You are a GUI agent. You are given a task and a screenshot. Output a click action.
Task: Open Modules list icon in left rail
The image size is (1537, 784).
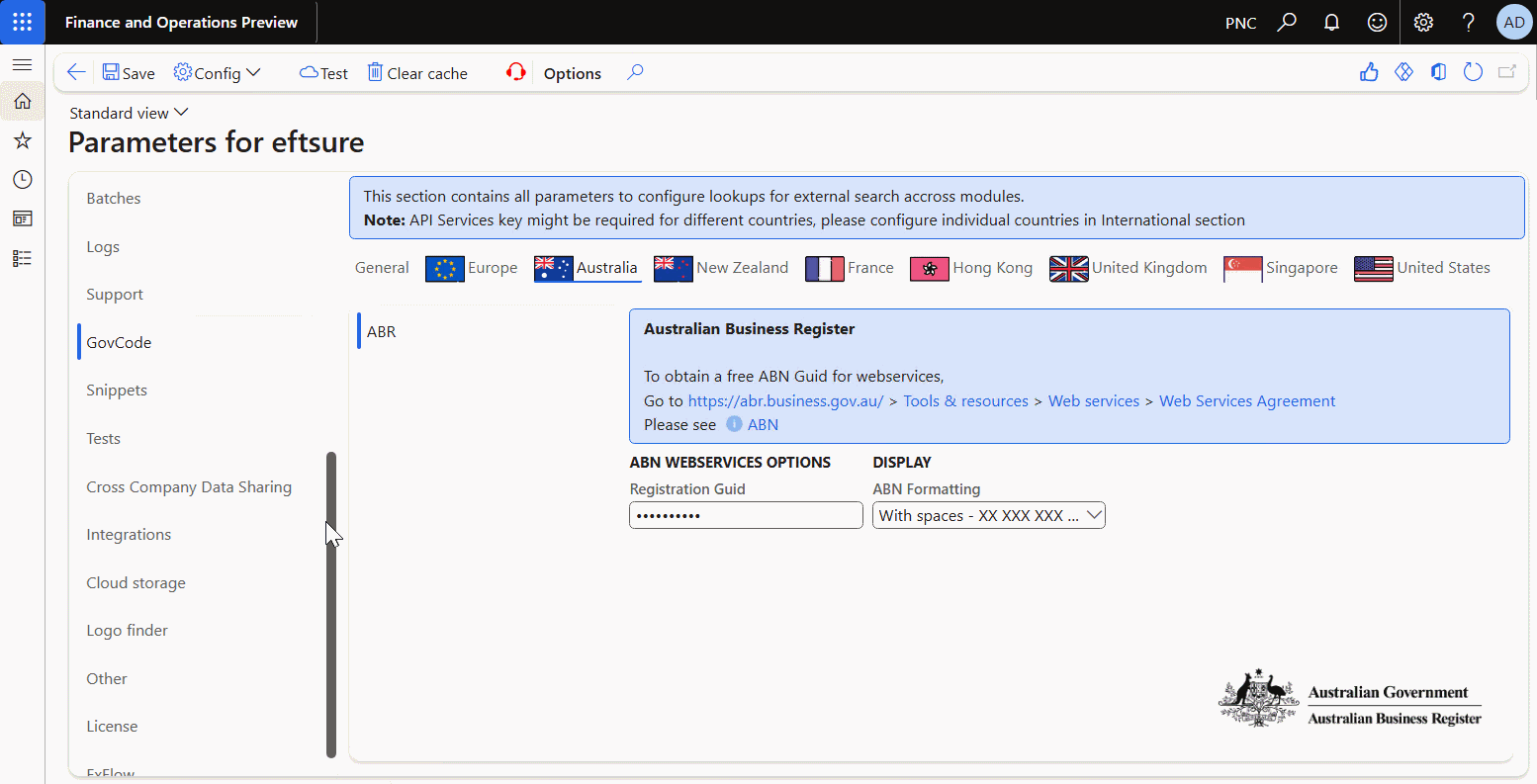22,258
